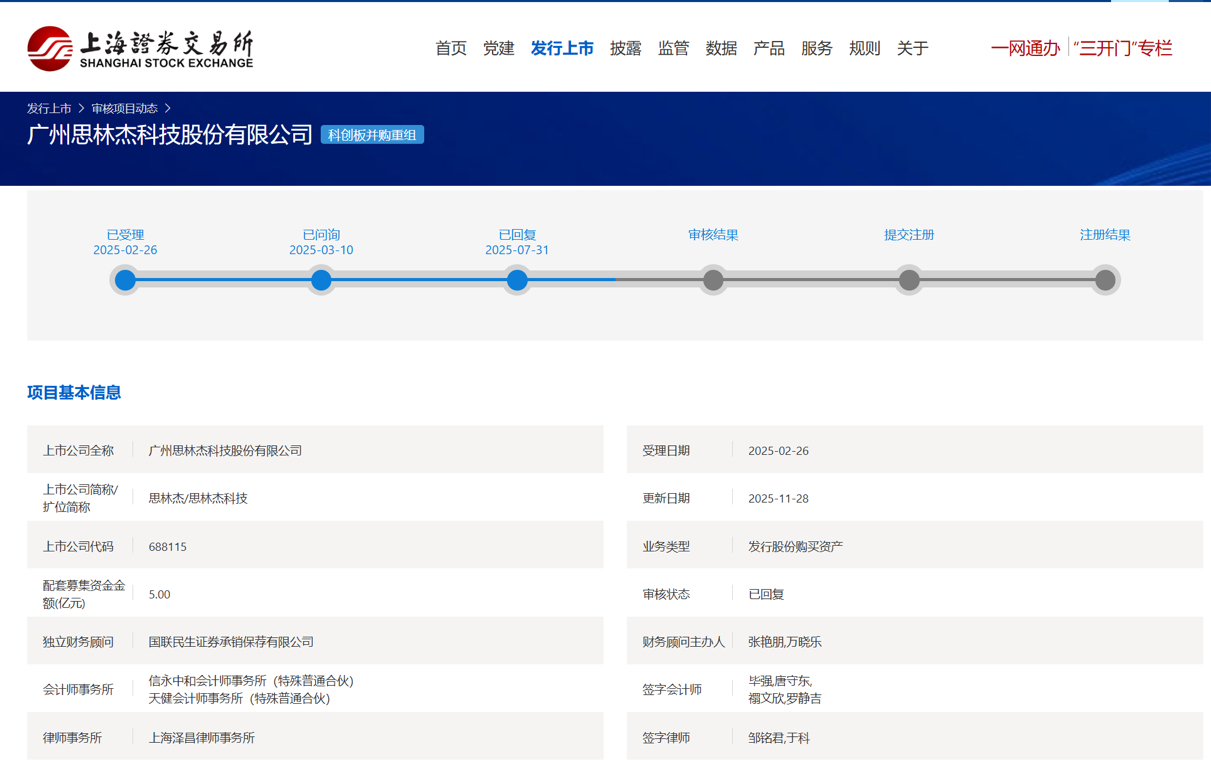This screenshot has height=768, width=1211.
Task: Open the 产品 menu item
Action: [769, 48]
